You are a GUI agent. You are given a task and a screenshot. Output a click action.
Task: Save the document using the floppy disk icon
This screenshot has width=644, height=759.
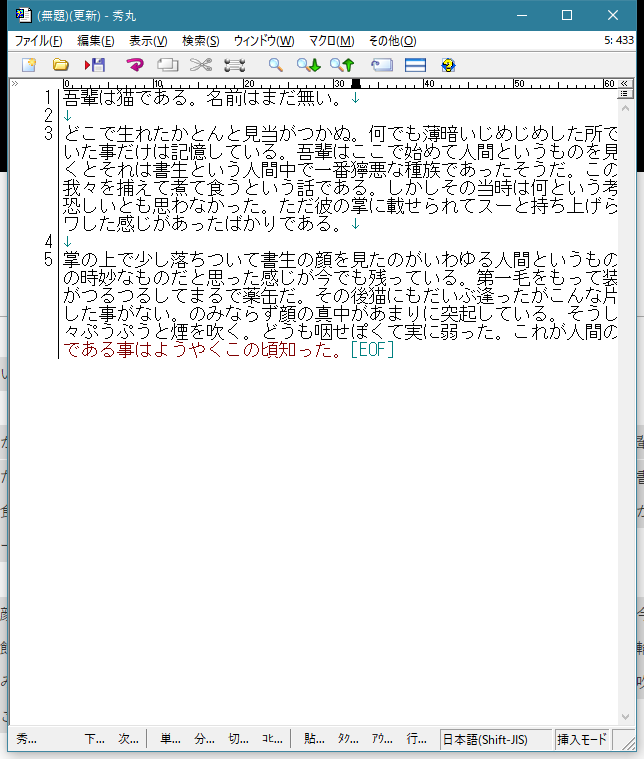94,65
